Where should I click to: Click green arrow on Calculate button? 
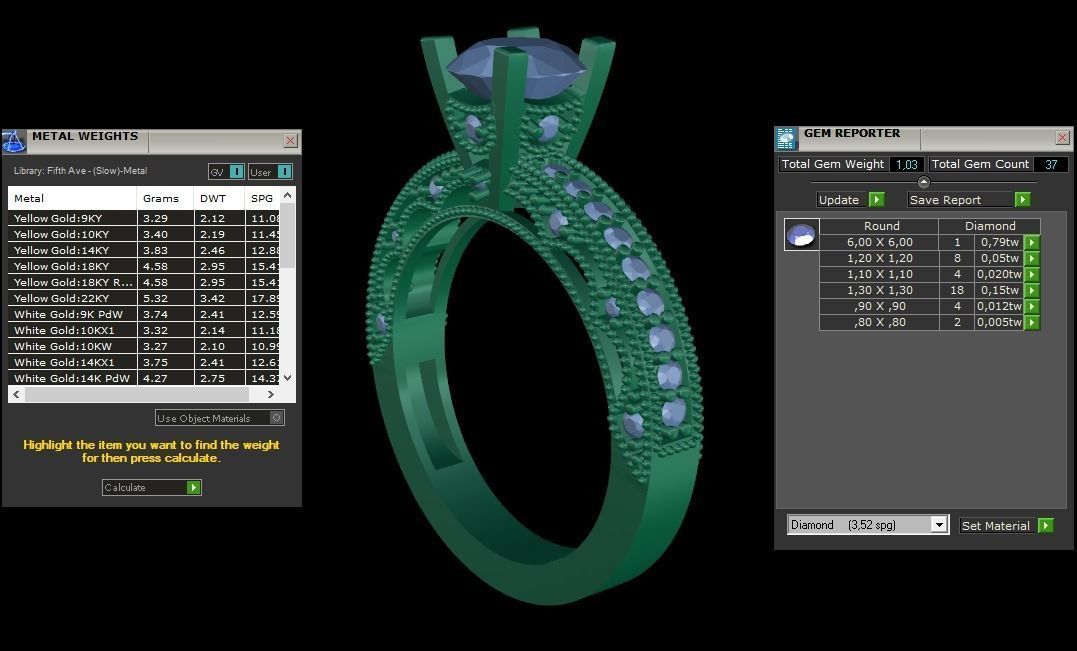(x=194, y=488)
